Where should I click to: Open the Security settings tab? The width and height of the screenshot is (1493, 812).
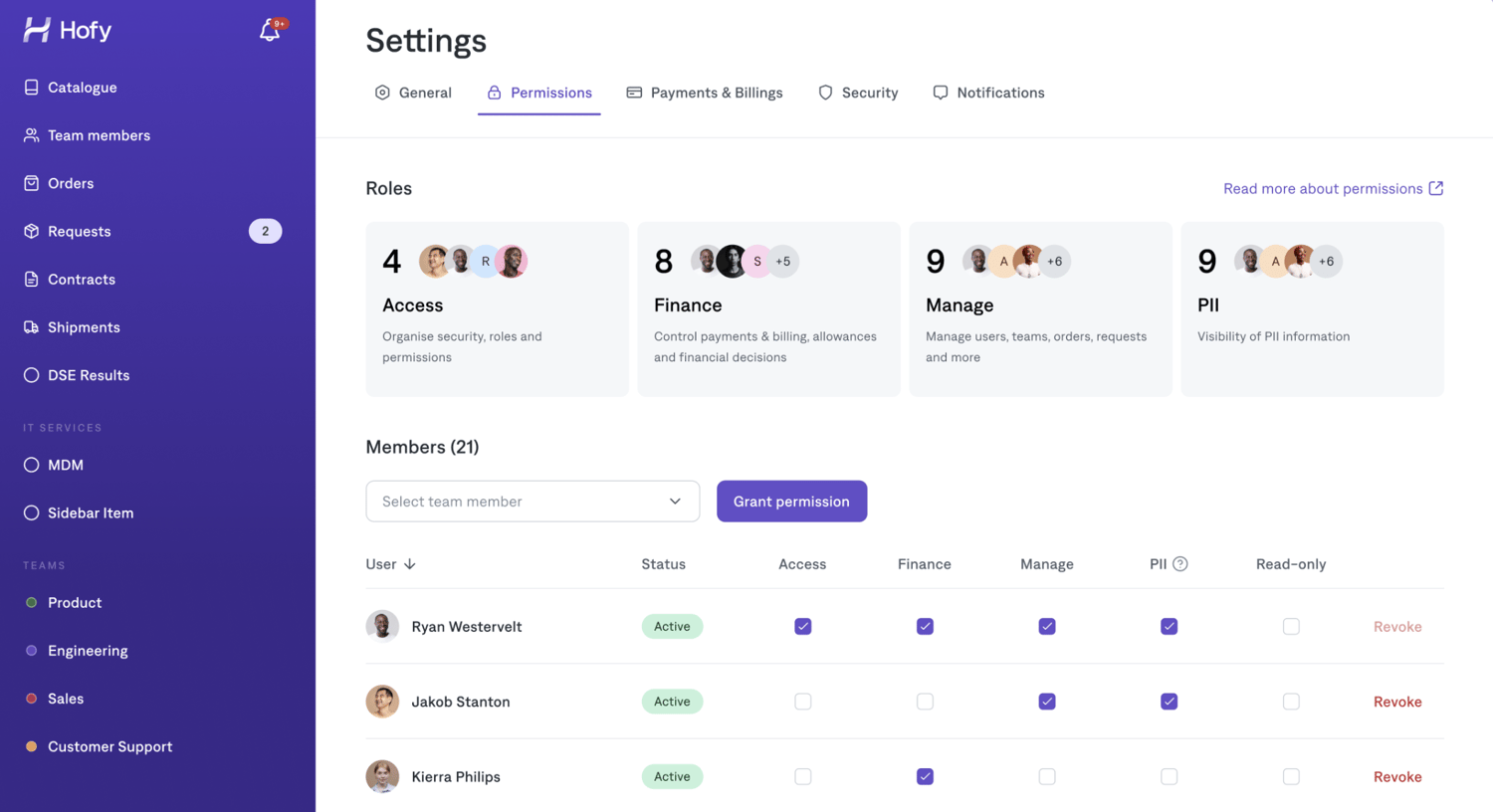858,93
